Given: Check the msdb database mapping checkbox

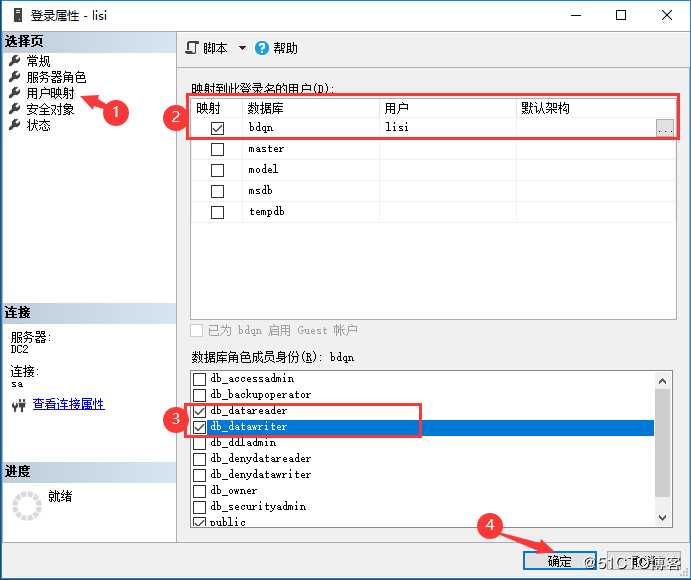Looking at the screenshot, I should click(217, 191).
